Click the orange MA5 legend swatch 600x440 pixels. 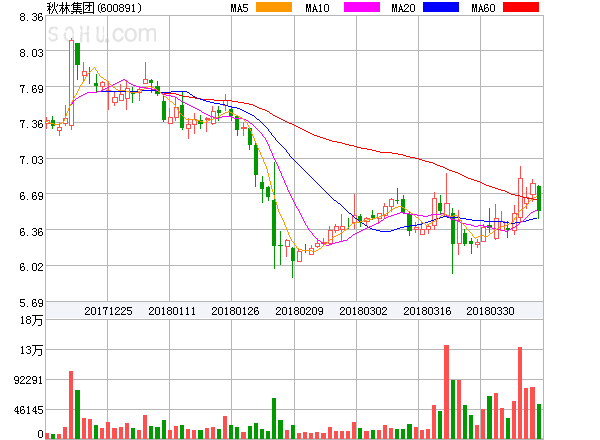pyautogui.click(x=274, y=7)
